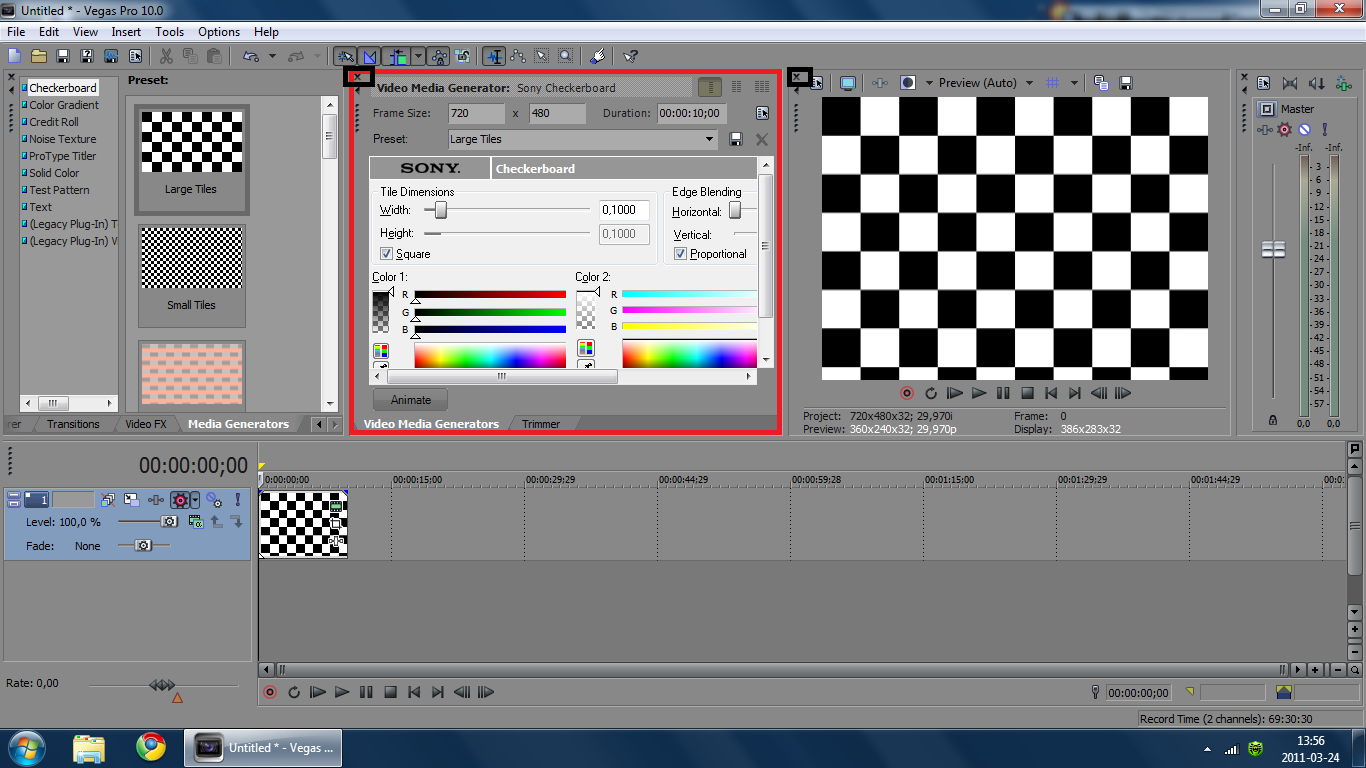Viewport: 1366px width, 768px height.
Task: Open Google Chrome from the taskbar
Action: [151, 746]
